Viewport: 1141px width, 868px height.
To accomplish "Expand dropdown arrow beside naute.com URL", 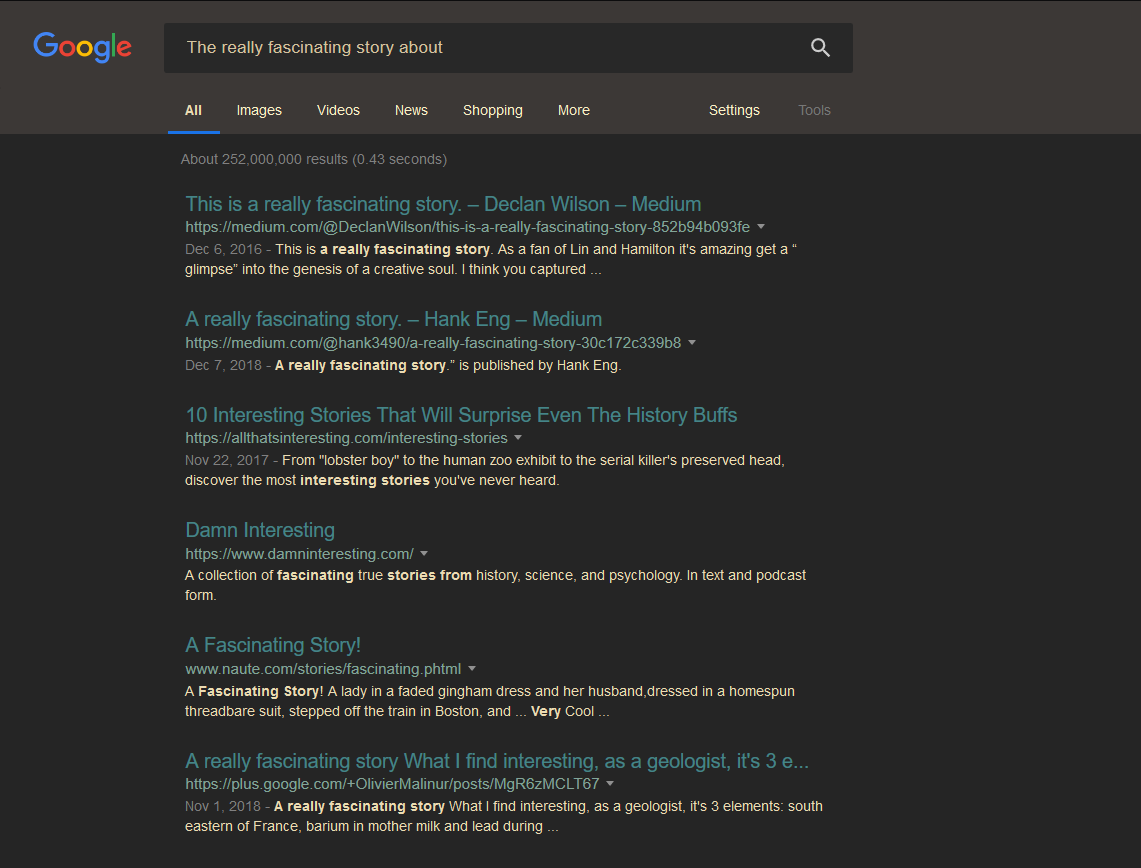I will 472,668.
